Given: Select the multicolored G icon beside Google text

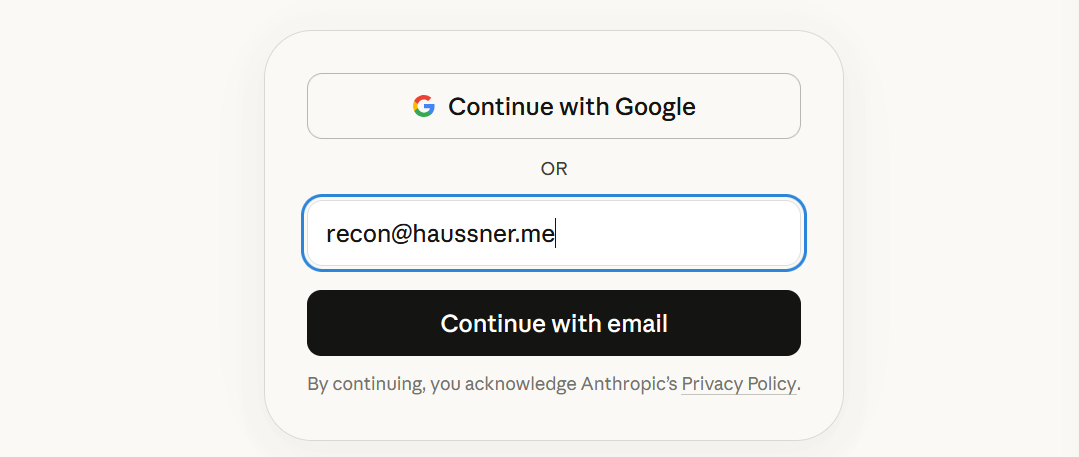Looking at the screenshot, I should point(424,106).
